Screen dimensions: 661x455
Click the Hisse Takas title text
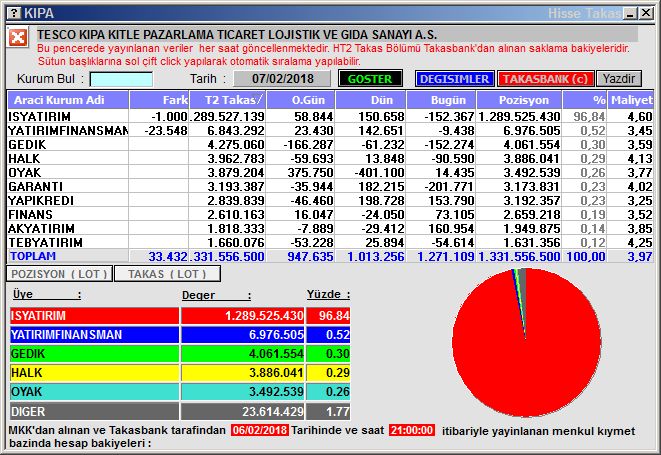584,13
